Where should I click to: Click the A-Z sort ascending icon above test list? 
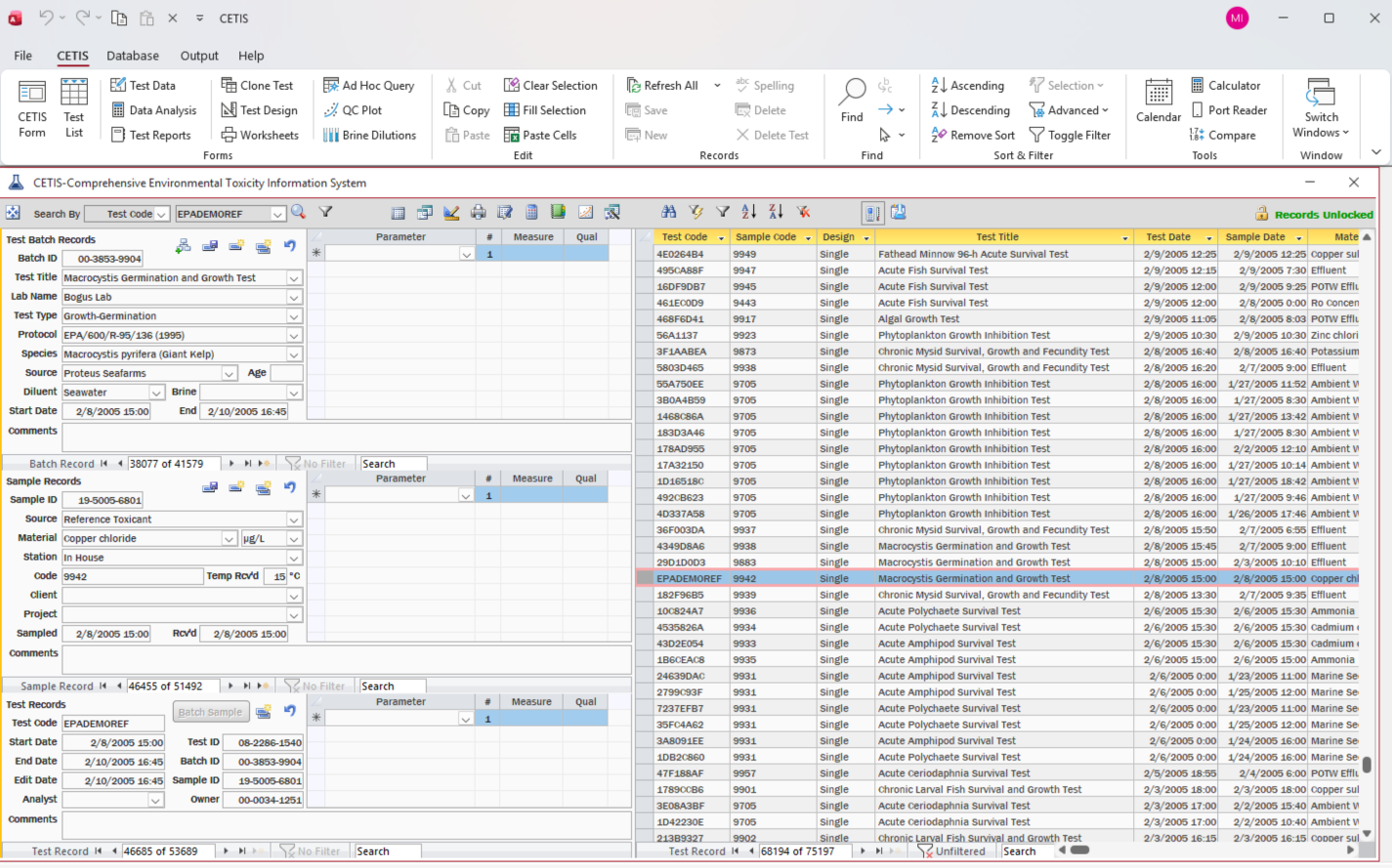749,211
